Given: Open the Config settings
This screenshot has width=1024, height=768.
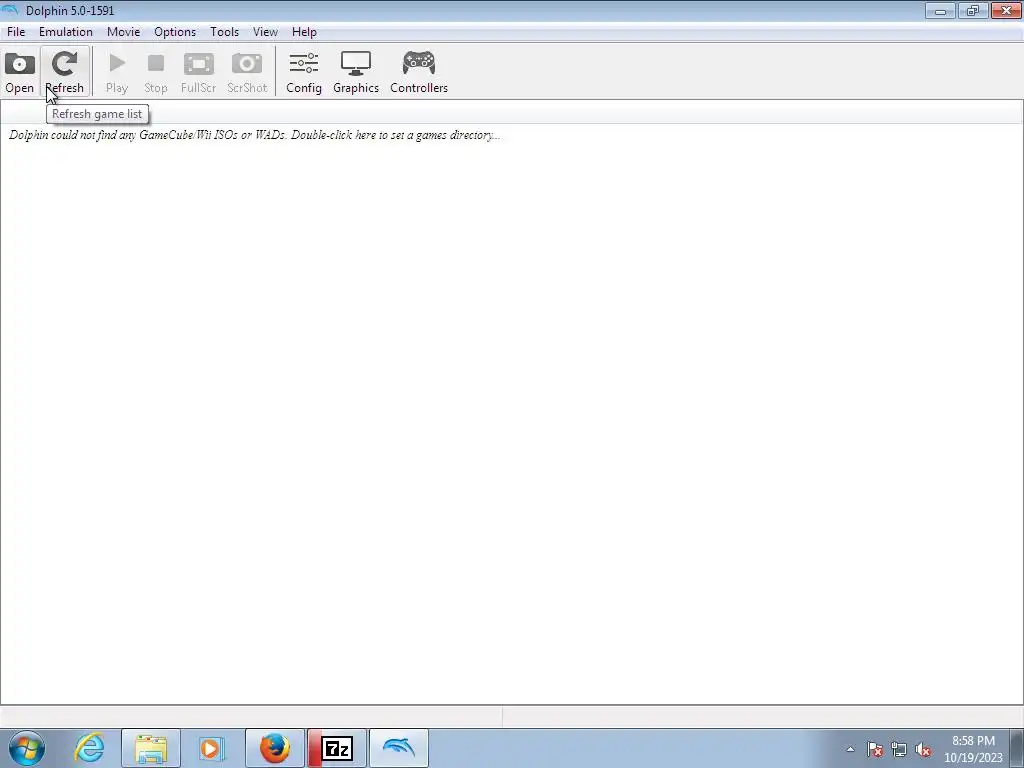Looking at the screenshot, I should pos(304,72).
